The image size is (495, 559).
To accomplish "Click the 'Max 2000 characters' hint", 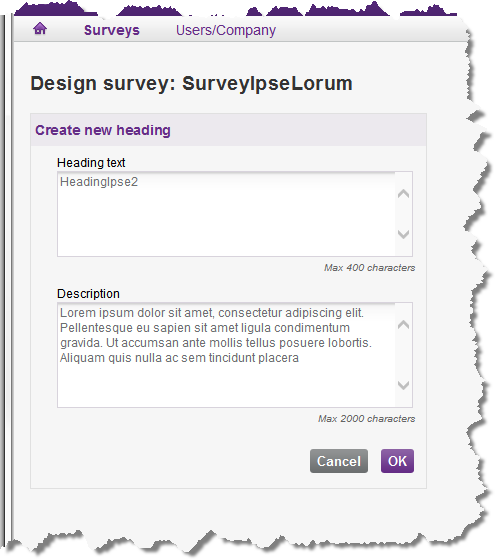I will [367, 419].
